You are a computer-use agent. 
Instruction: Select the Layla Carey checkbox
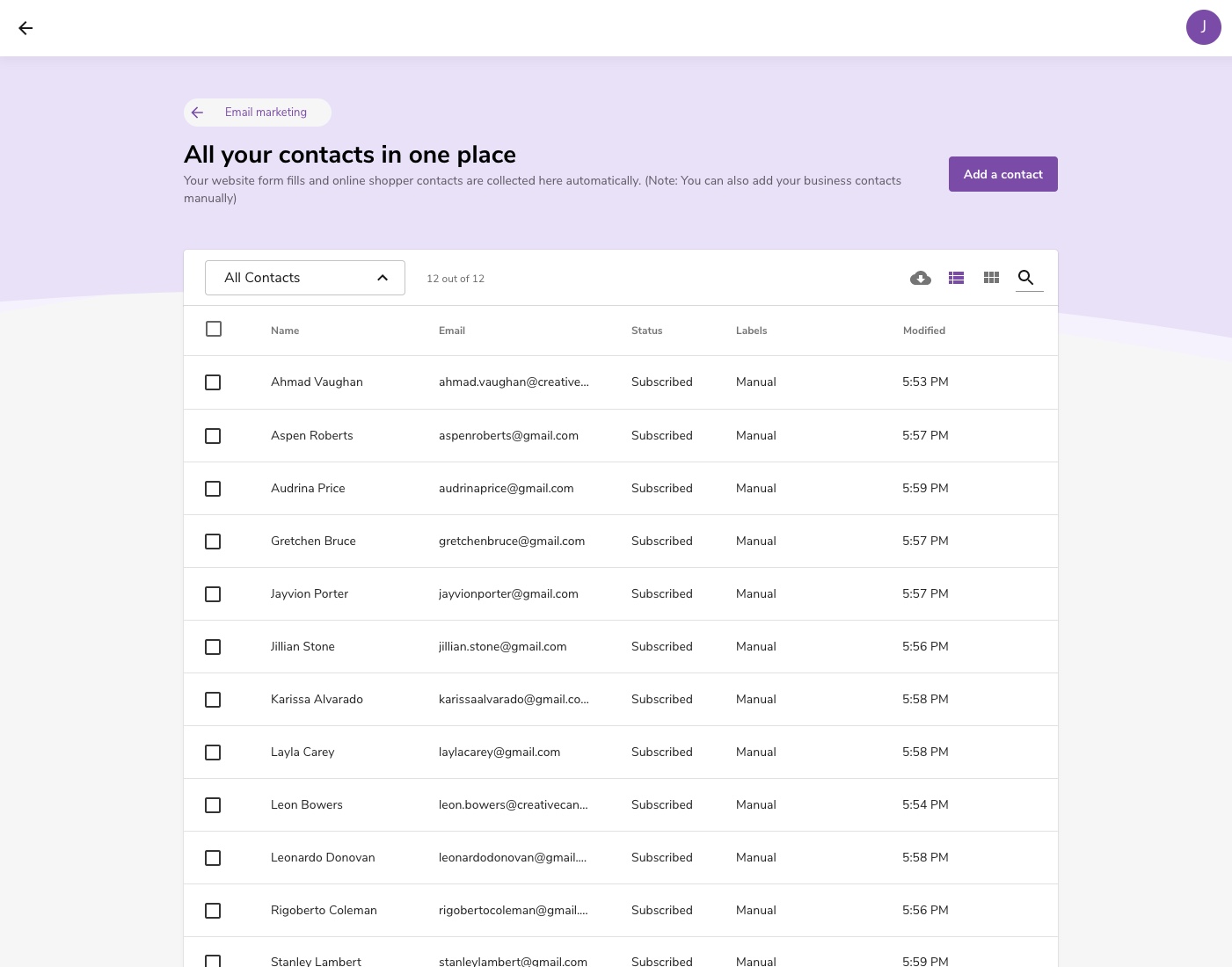click(x=213, y=753)
